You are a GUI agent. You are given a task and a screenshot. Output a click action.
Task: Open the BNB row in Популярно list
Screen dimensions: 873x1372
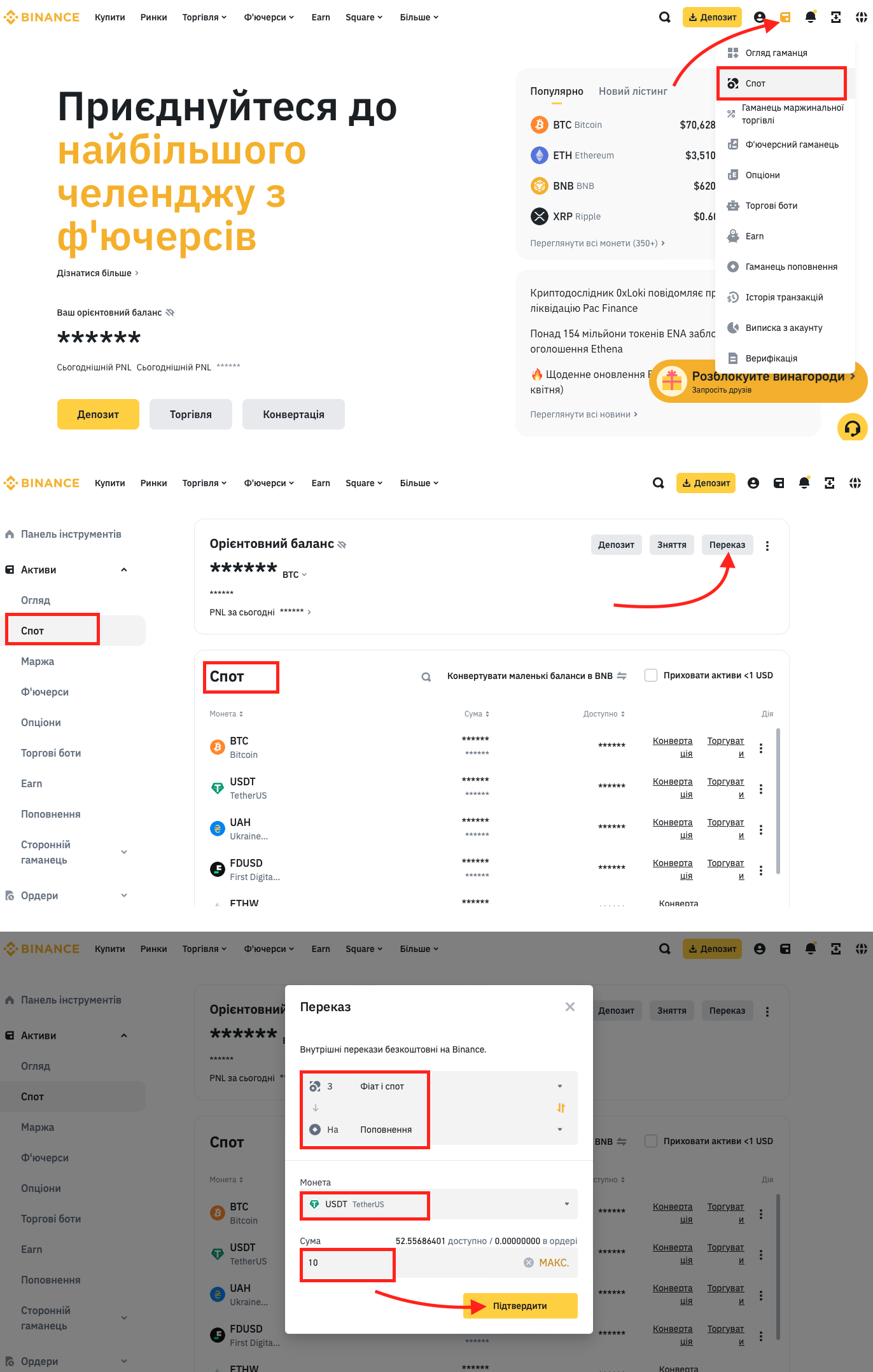(622, 186)
